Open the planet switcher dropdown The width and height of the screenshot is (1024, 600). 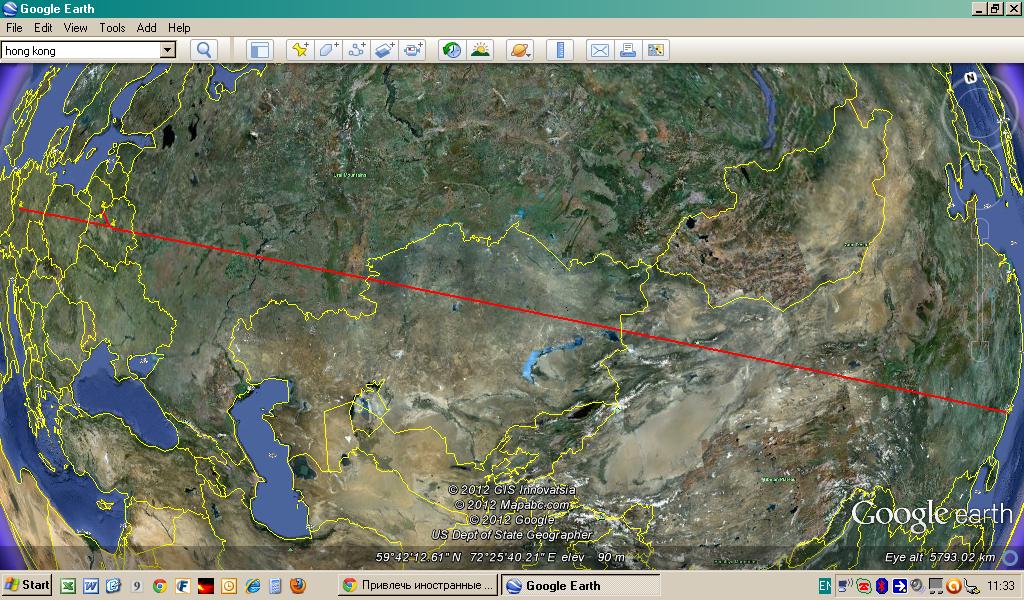pyautogui.click(x=520, y=50)
